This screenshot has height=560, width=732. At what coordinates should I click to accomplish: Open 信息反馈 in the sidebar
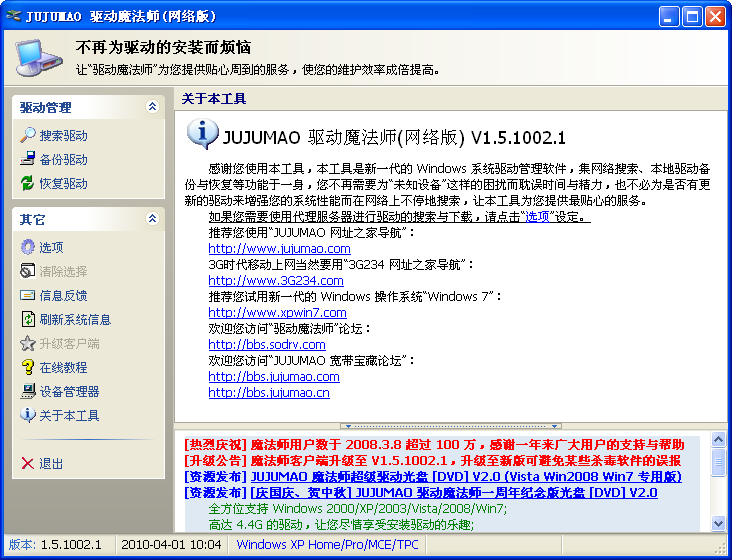tap(63, 295)
